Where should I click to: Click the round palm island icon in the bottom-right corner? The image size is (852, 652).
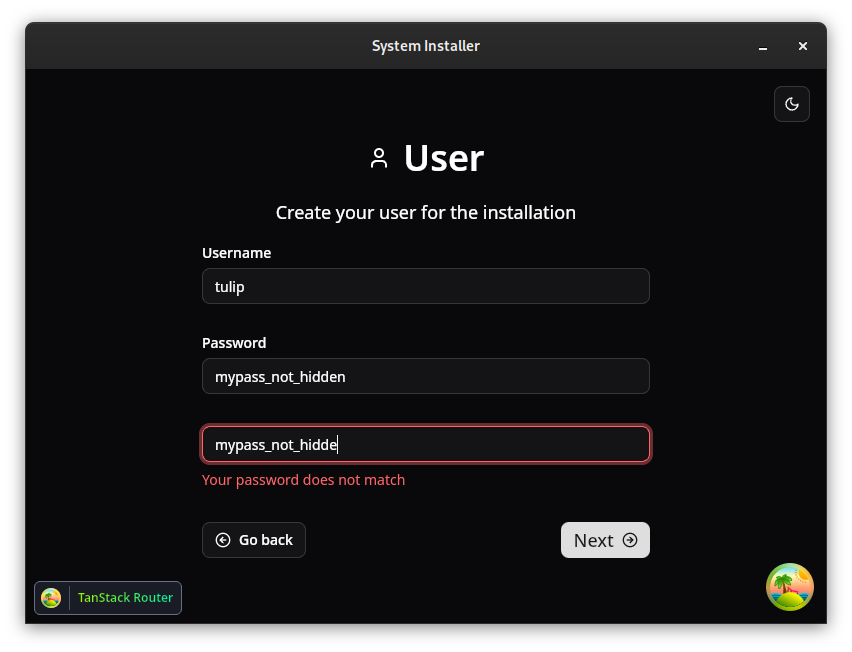coord(790,587)
